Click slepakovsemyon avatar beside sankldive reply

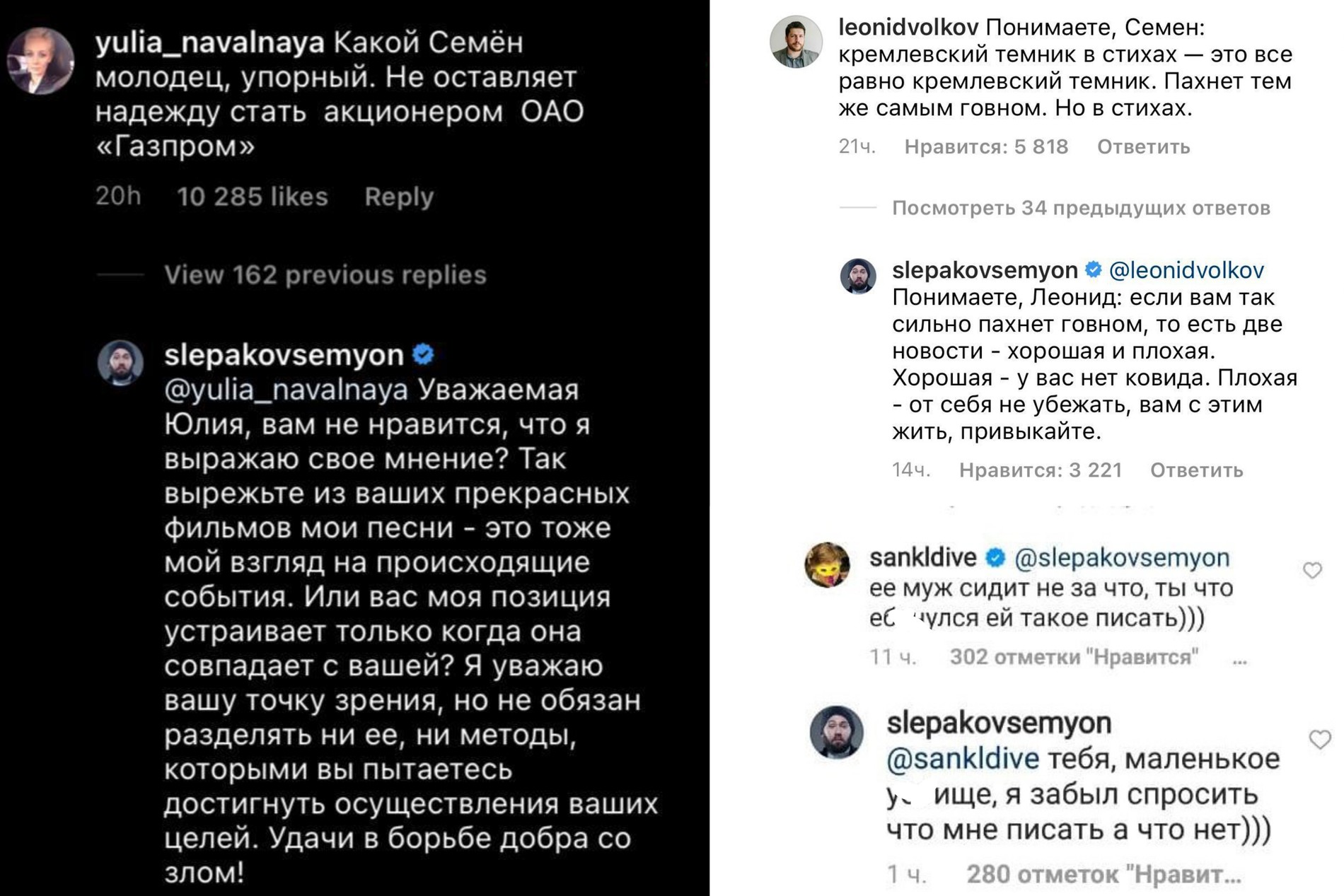point(836,732)
